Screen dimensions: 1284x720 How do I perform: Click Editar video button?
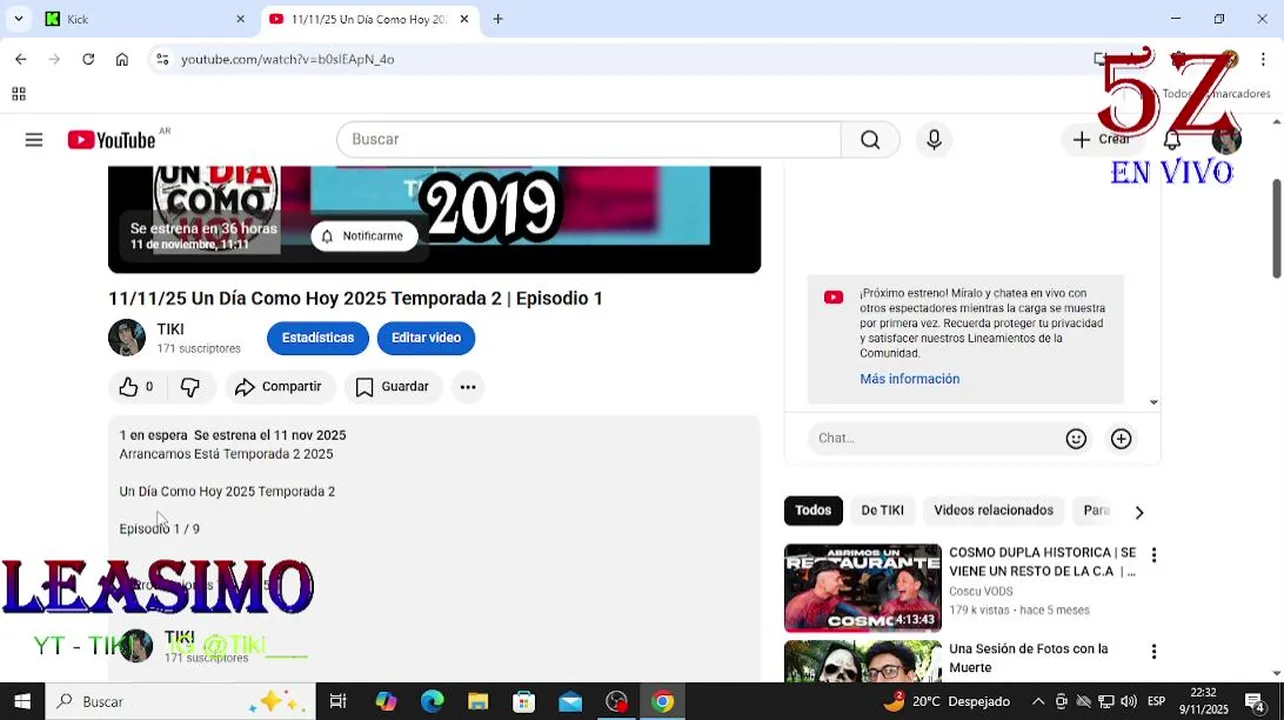pos(426,338)
